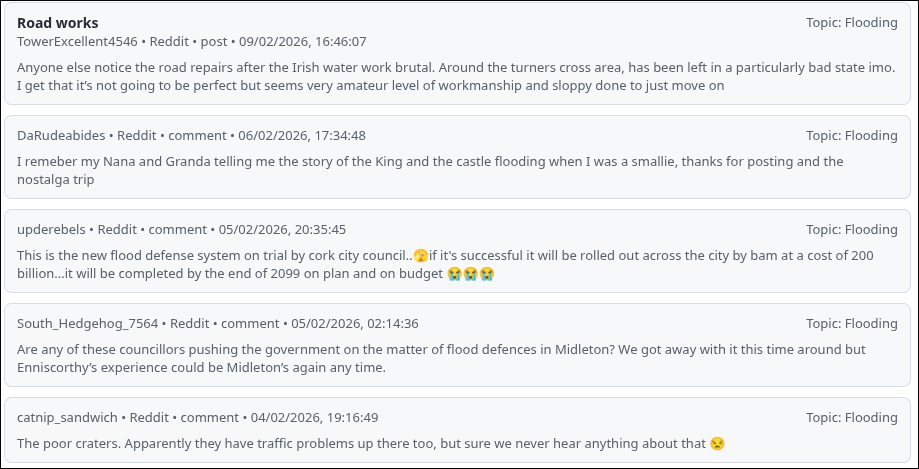Click the DaRudeabides username

tap(63, 136)
